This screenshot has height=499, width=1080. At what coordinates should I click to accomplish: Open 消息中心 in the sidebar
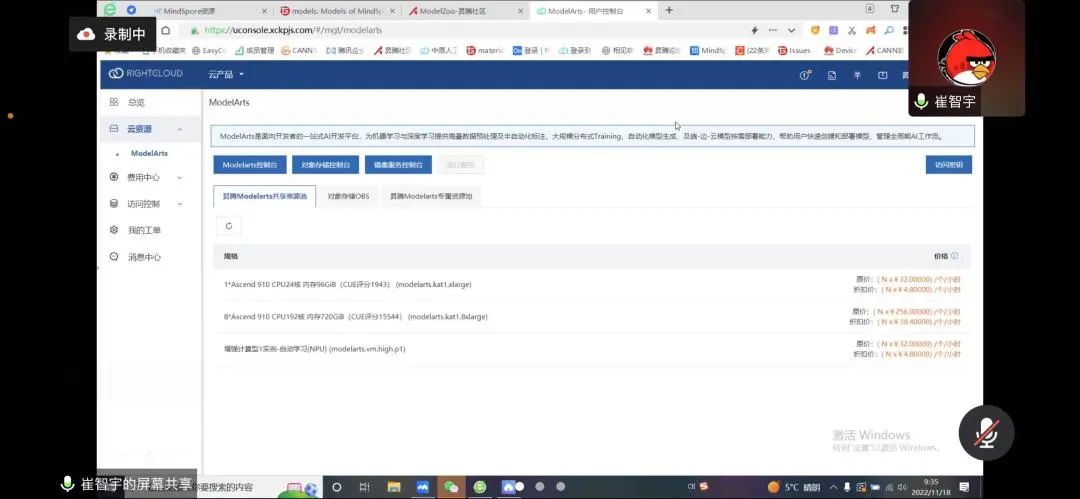[143, 257]
